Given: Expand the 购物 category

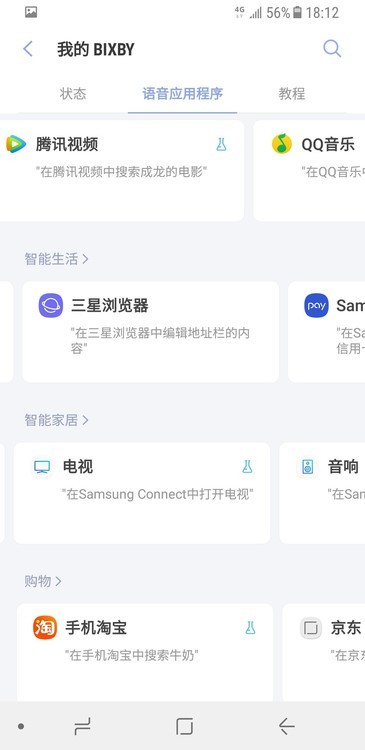Looking at the screenshot, I should point(43,582).
